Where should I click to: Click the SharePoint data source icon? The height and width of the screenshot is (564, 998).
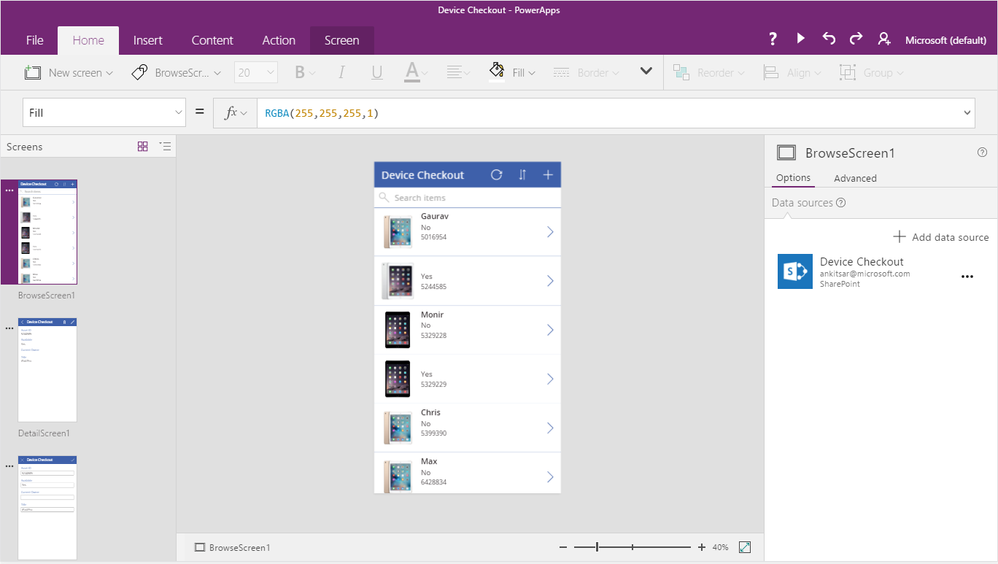[x=795, y=271]
